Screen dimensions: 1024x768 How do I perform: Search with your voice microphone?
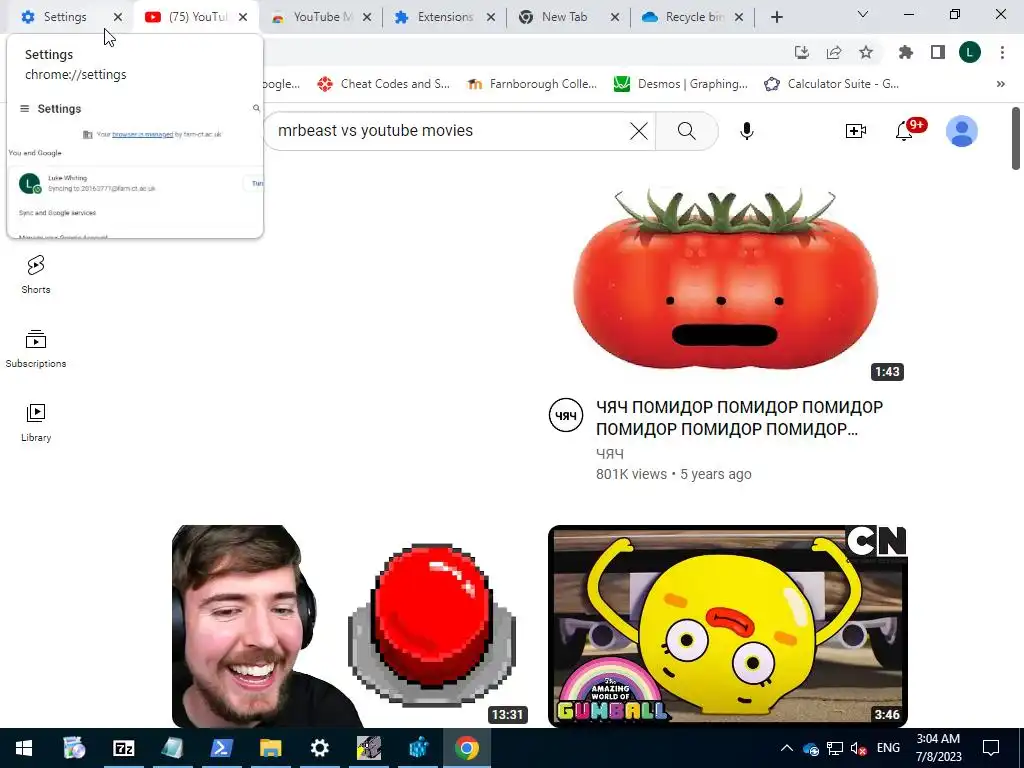coord(746,131)
